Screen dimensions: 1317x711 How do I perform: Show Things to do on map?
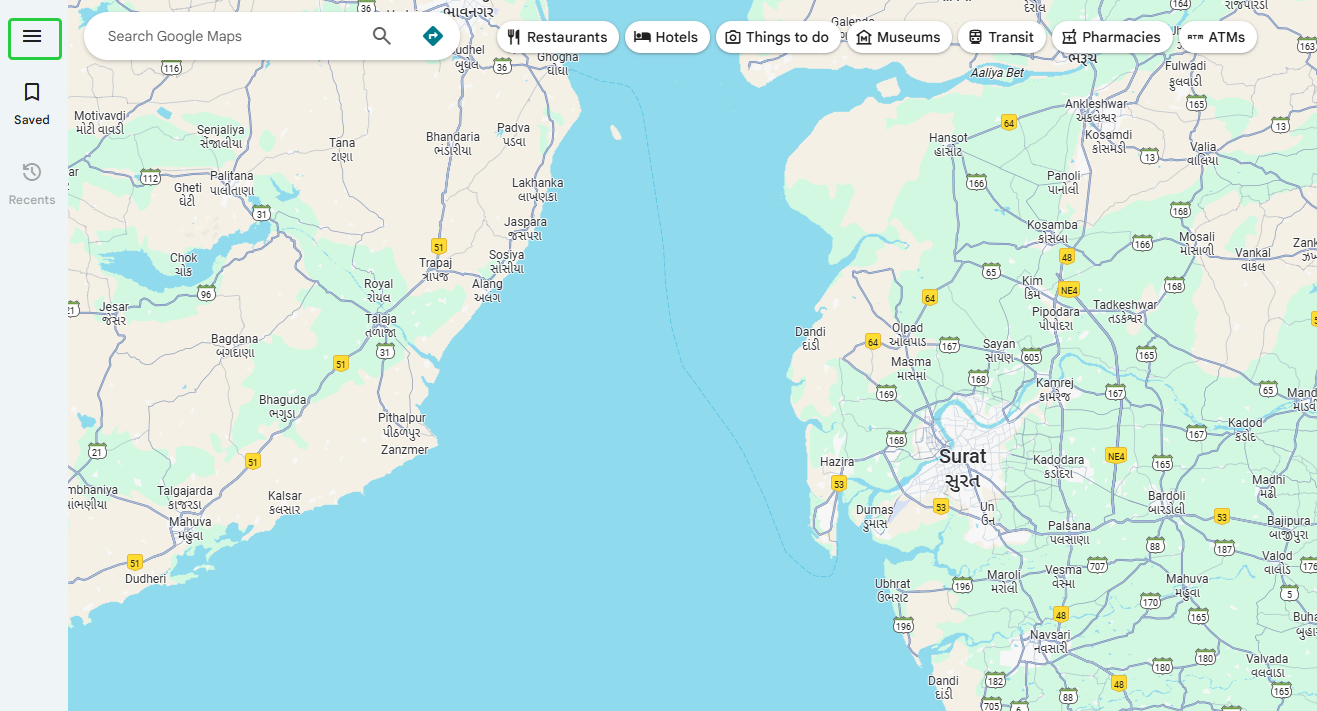(x=777, y=37)
